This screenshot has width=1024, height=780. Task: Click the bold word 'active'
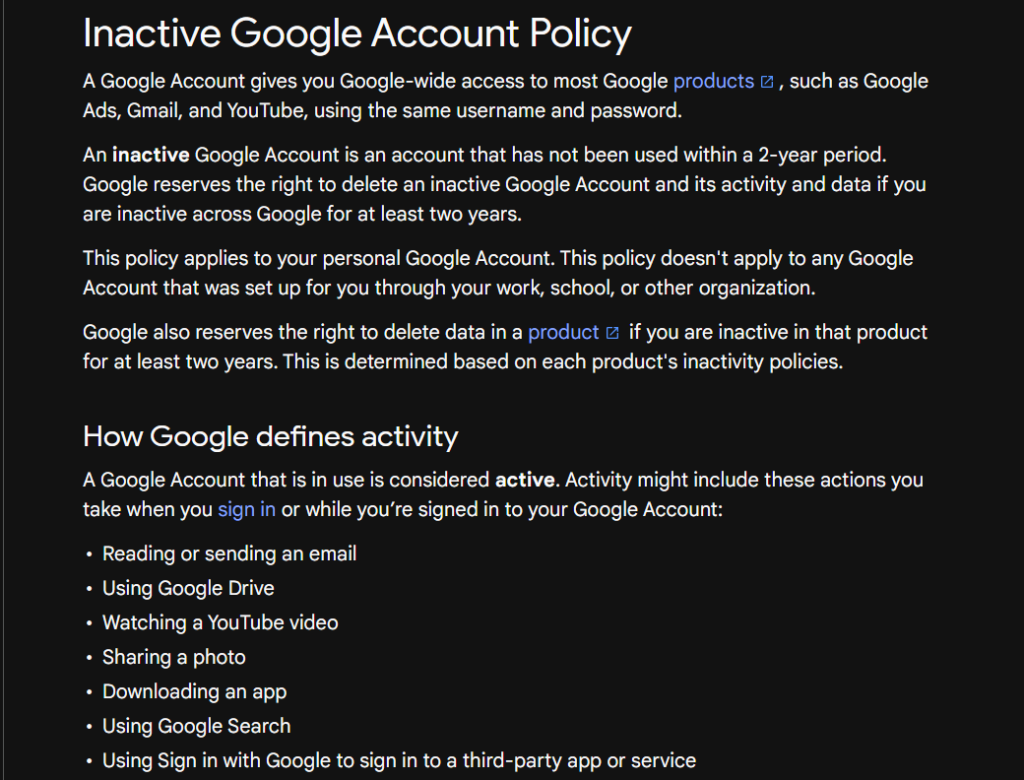click(x=525, y=480)
